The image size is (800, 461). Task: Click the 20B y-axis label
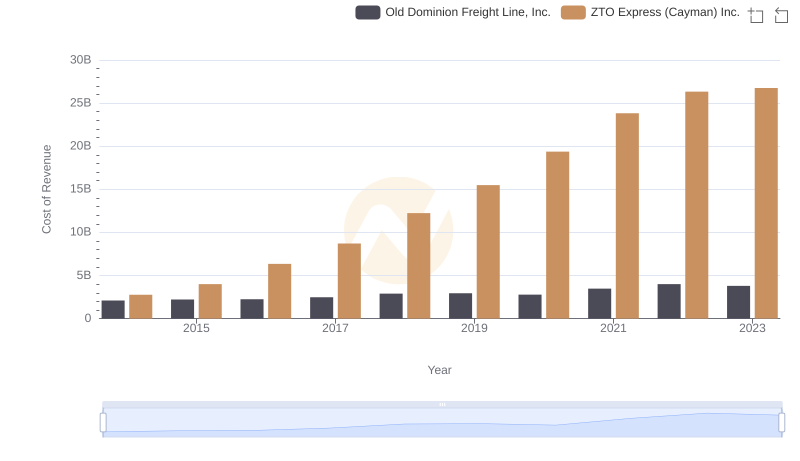(81, 146)
